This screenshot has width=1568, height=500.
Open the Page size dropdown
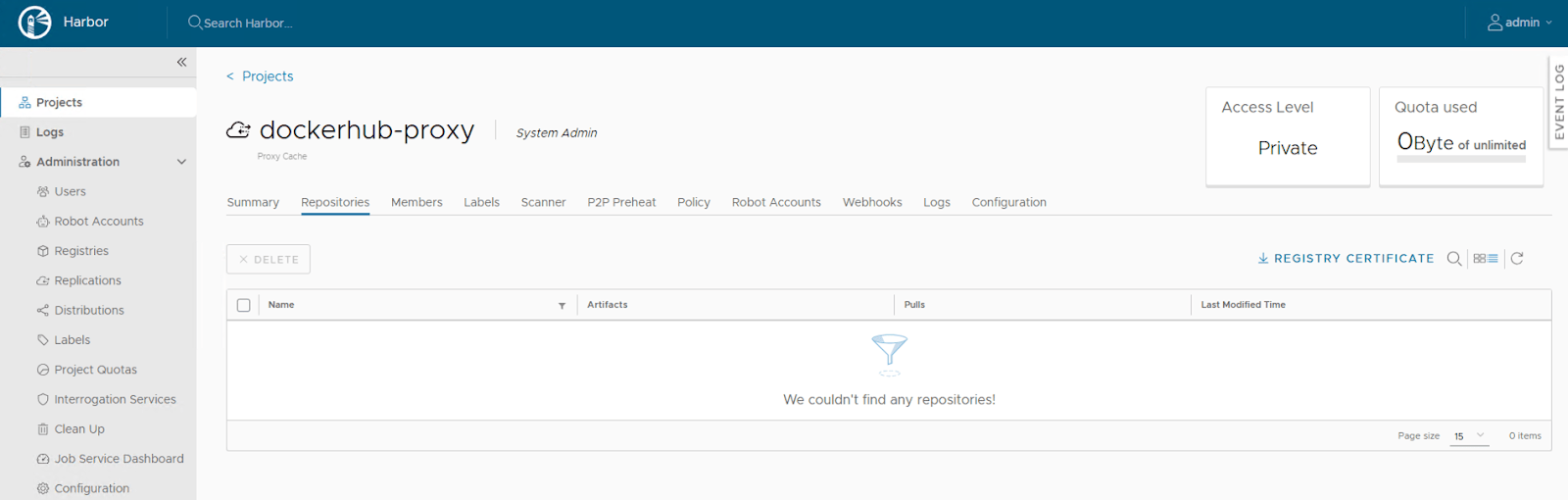[x=1470, y=436]
